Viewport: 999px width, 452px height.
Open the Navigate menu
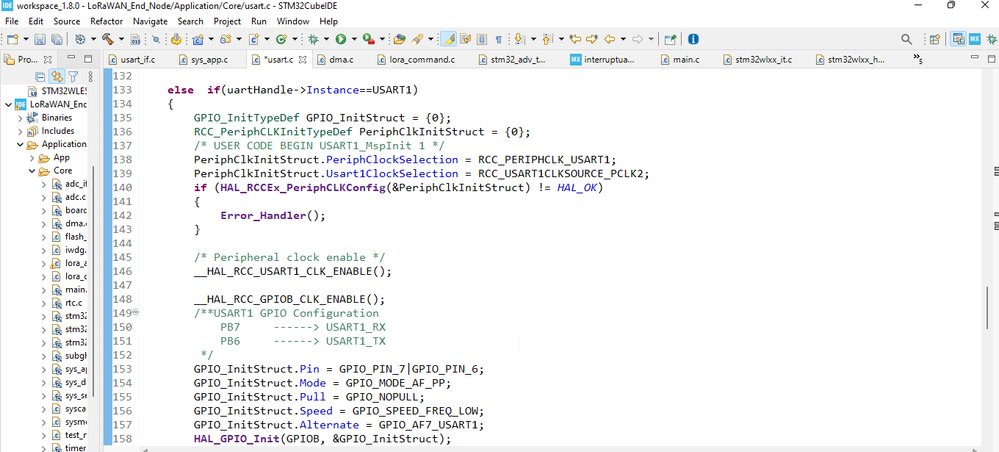[150, 21]
